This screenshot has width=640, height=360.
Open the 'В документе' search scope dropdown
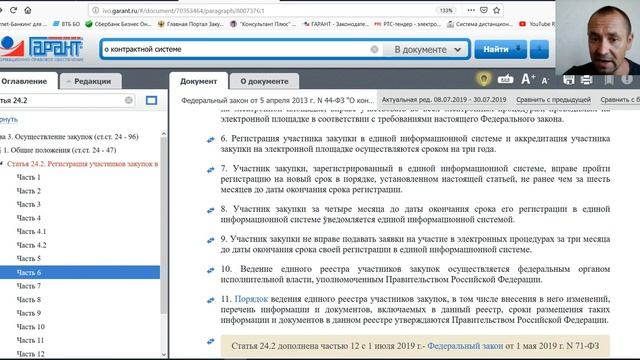point(427,49)
